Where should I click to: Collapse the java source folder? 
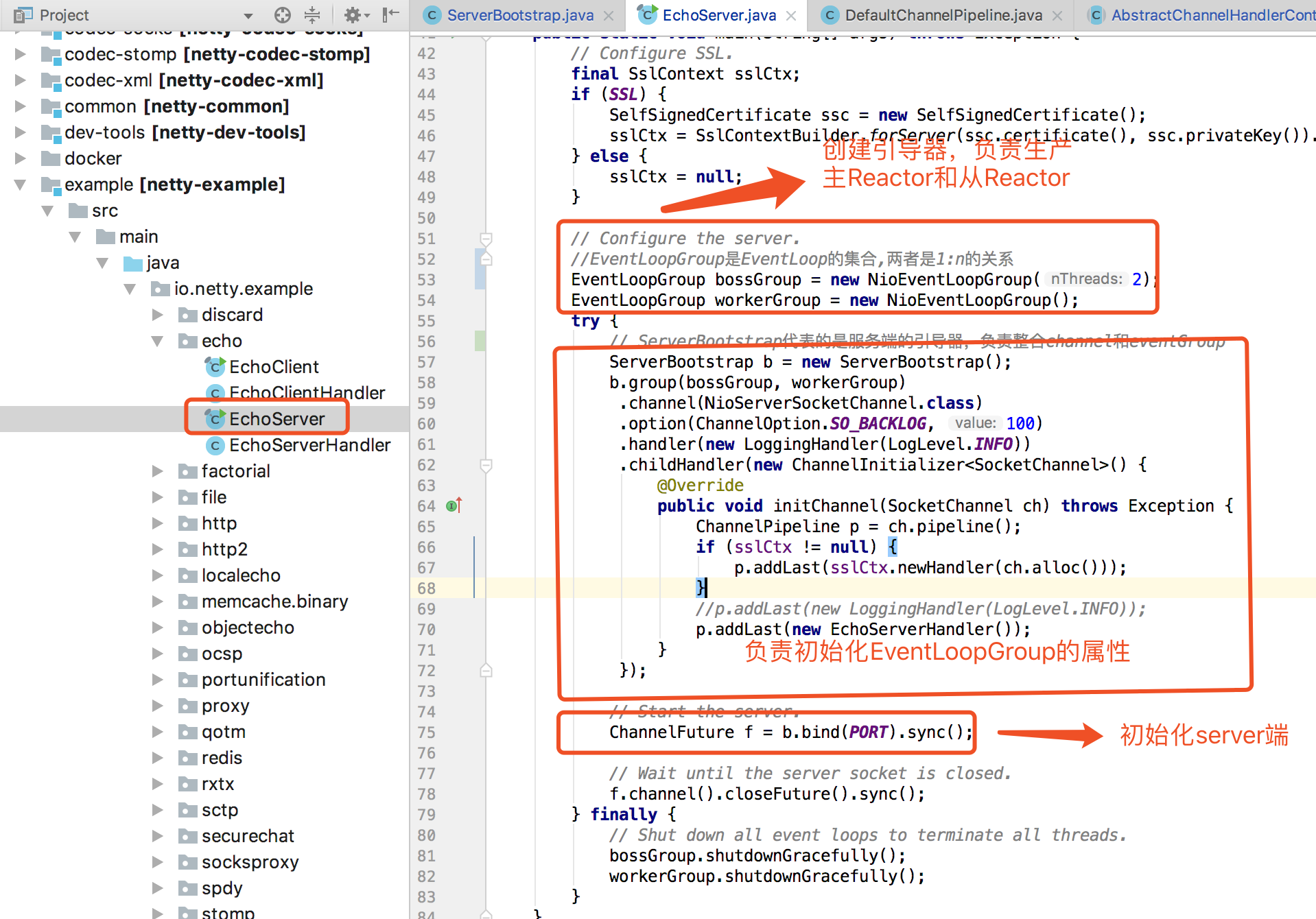[102, 263]
